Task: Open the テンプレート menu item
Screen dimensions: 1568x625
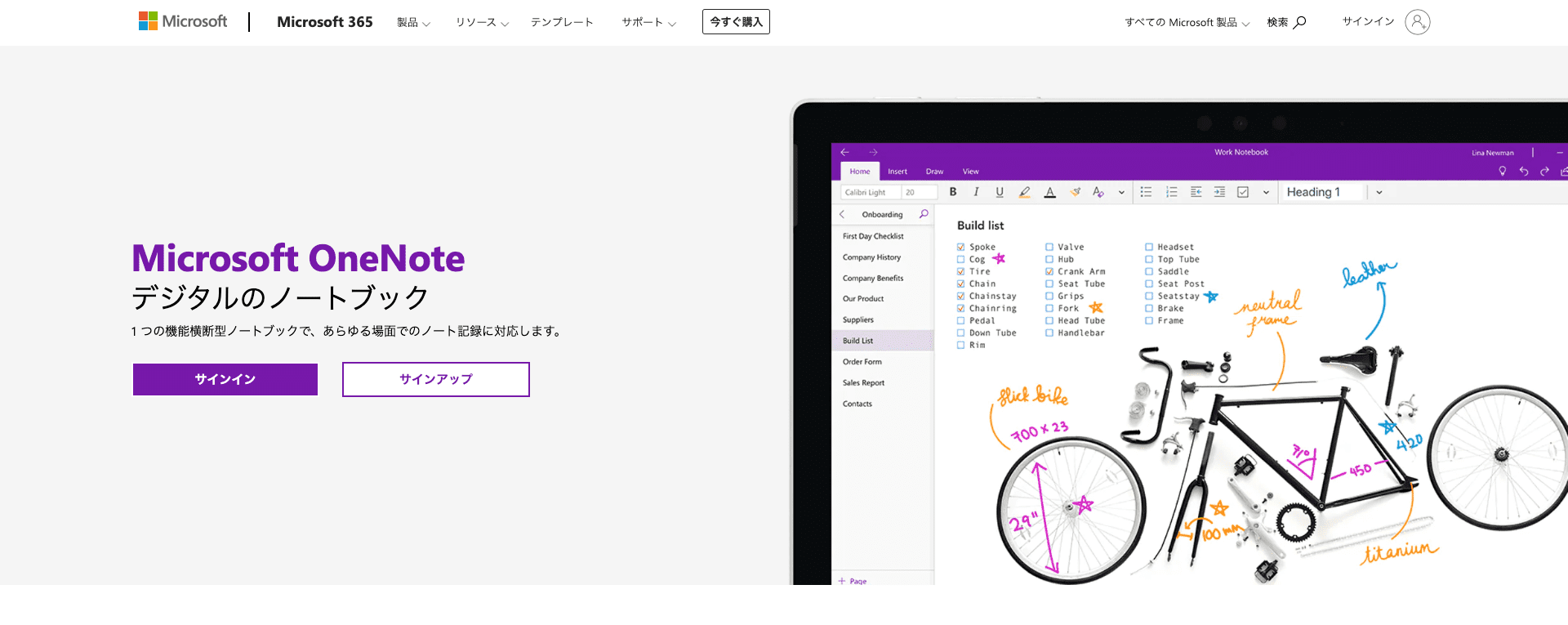Action: pyautogui.click(x=562, y=22)
